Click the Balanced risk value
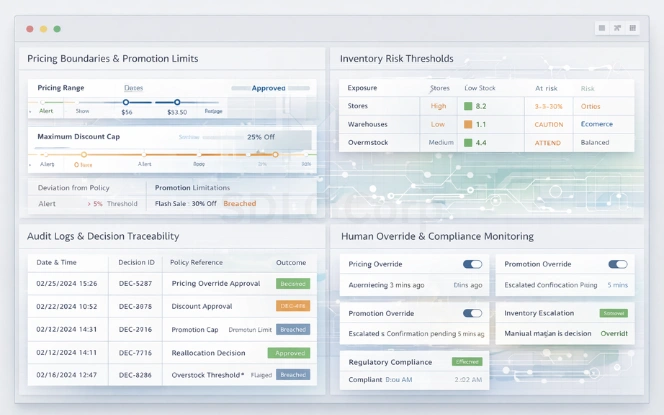Image resolution: width=664 pixels, height=415 pixels. [x=595, y=142]
